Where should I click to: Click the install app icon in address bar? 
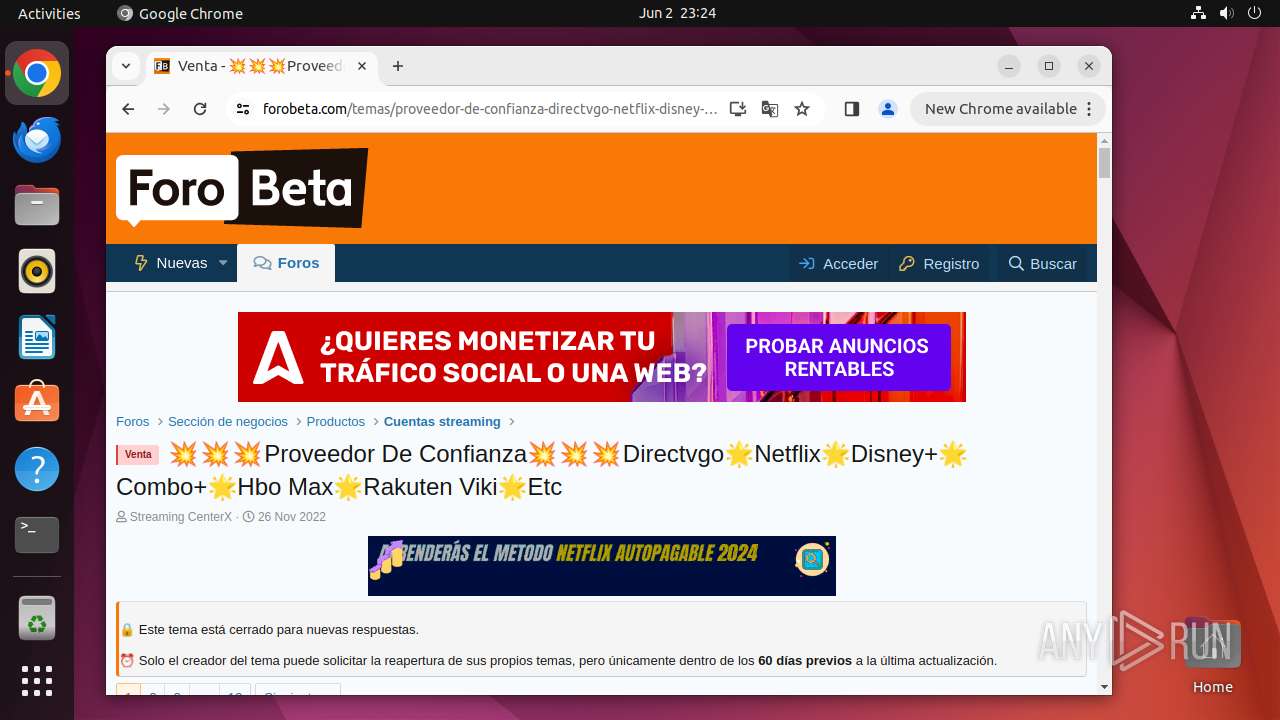click(738, 109)
